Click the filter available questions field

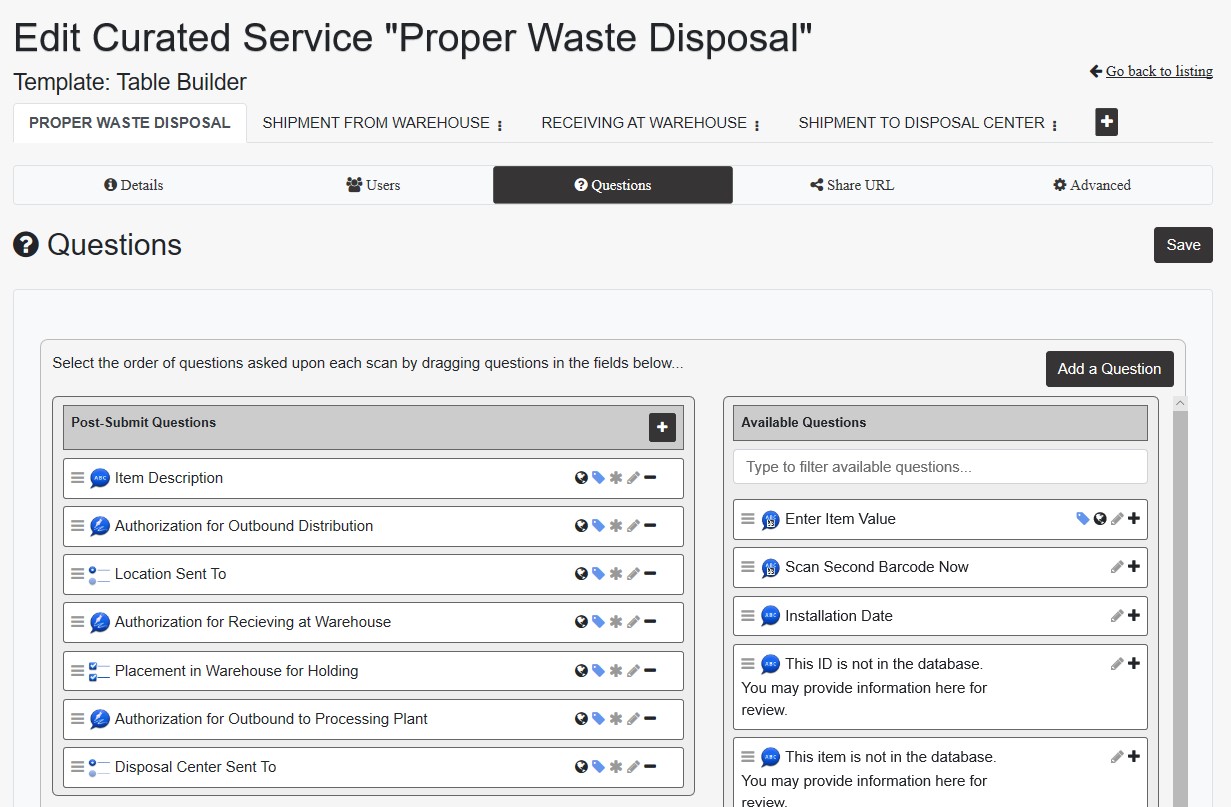[940, 467]
